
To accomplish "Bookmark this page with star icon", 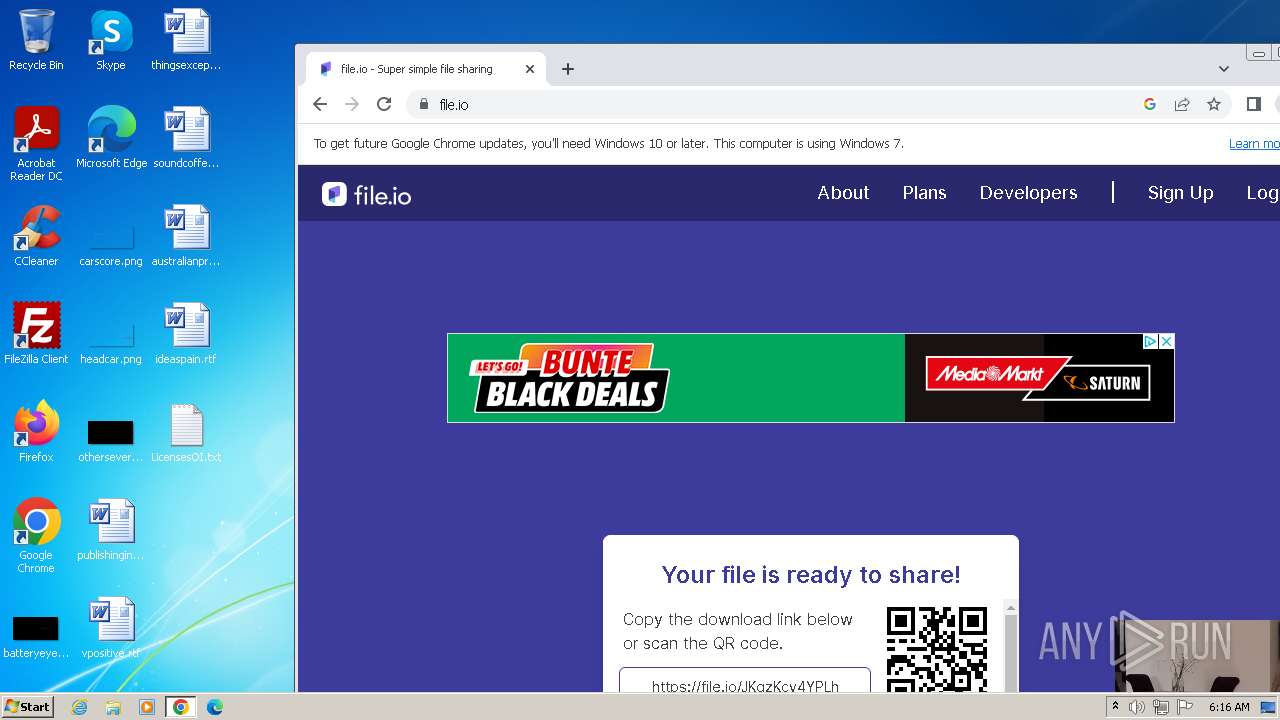I will click(x=1214, y=104).
